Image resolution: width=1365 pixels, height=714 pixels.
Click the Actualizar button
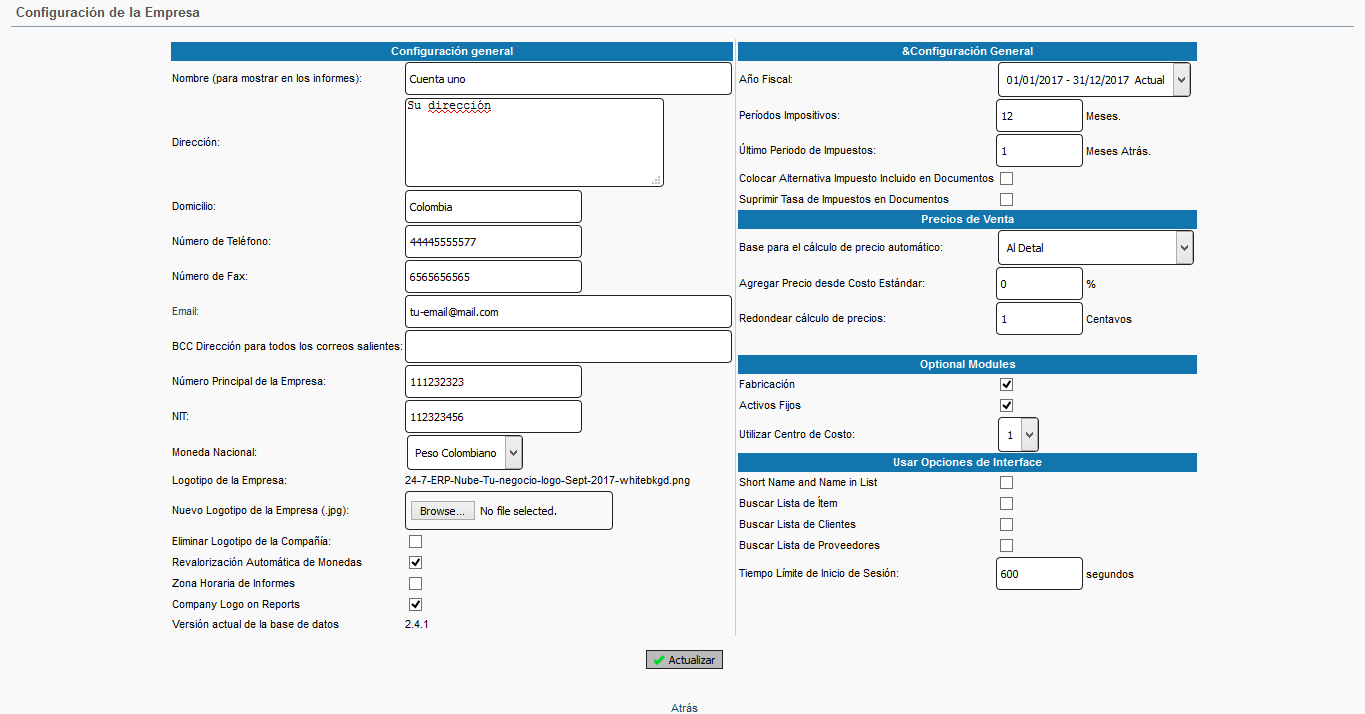coord(684,660)
